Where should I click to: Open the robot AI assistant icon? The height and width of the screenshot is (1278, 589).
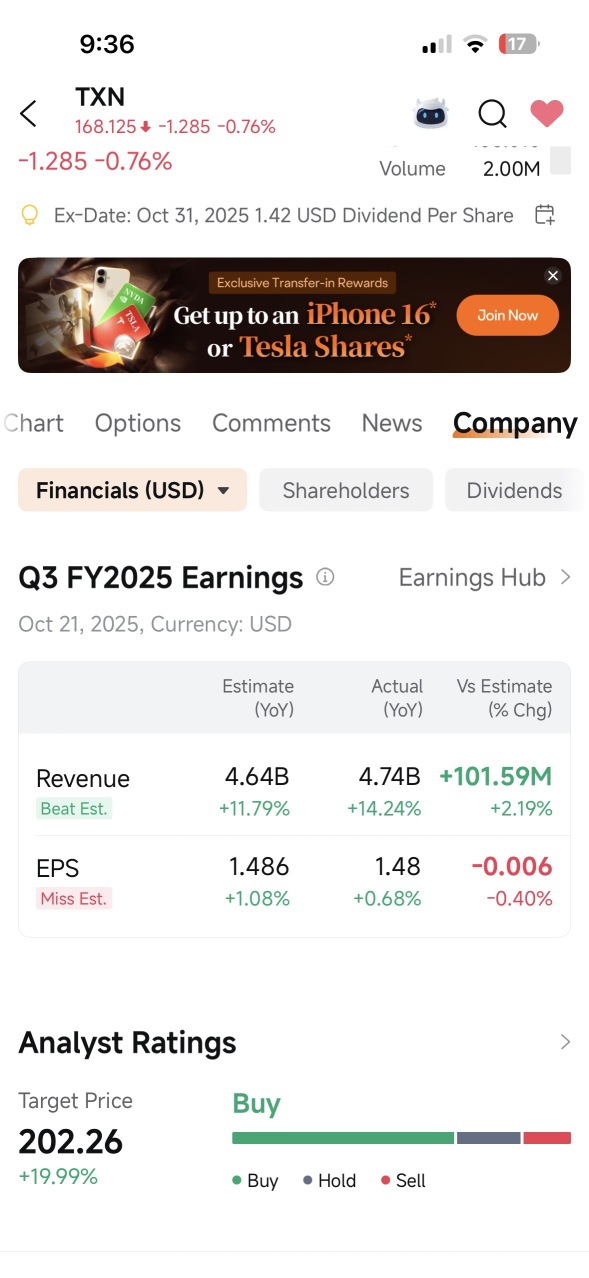(432, 114)
